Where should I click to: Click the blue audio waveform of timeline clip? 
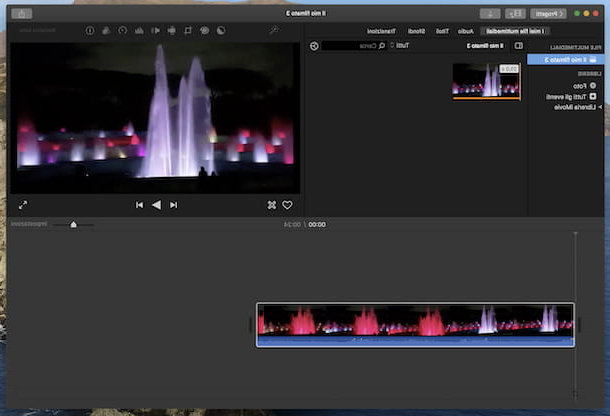415,341
